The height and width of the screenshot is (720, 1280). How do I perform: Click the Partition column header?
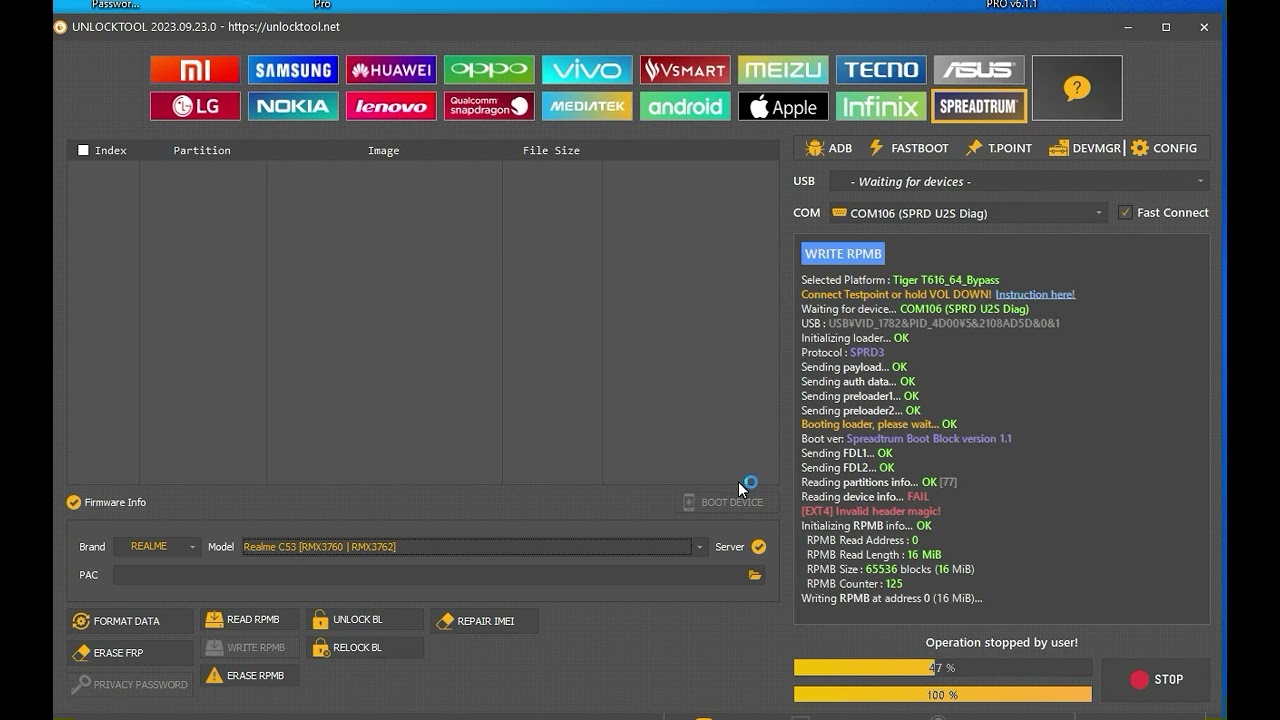coord(202,150)
